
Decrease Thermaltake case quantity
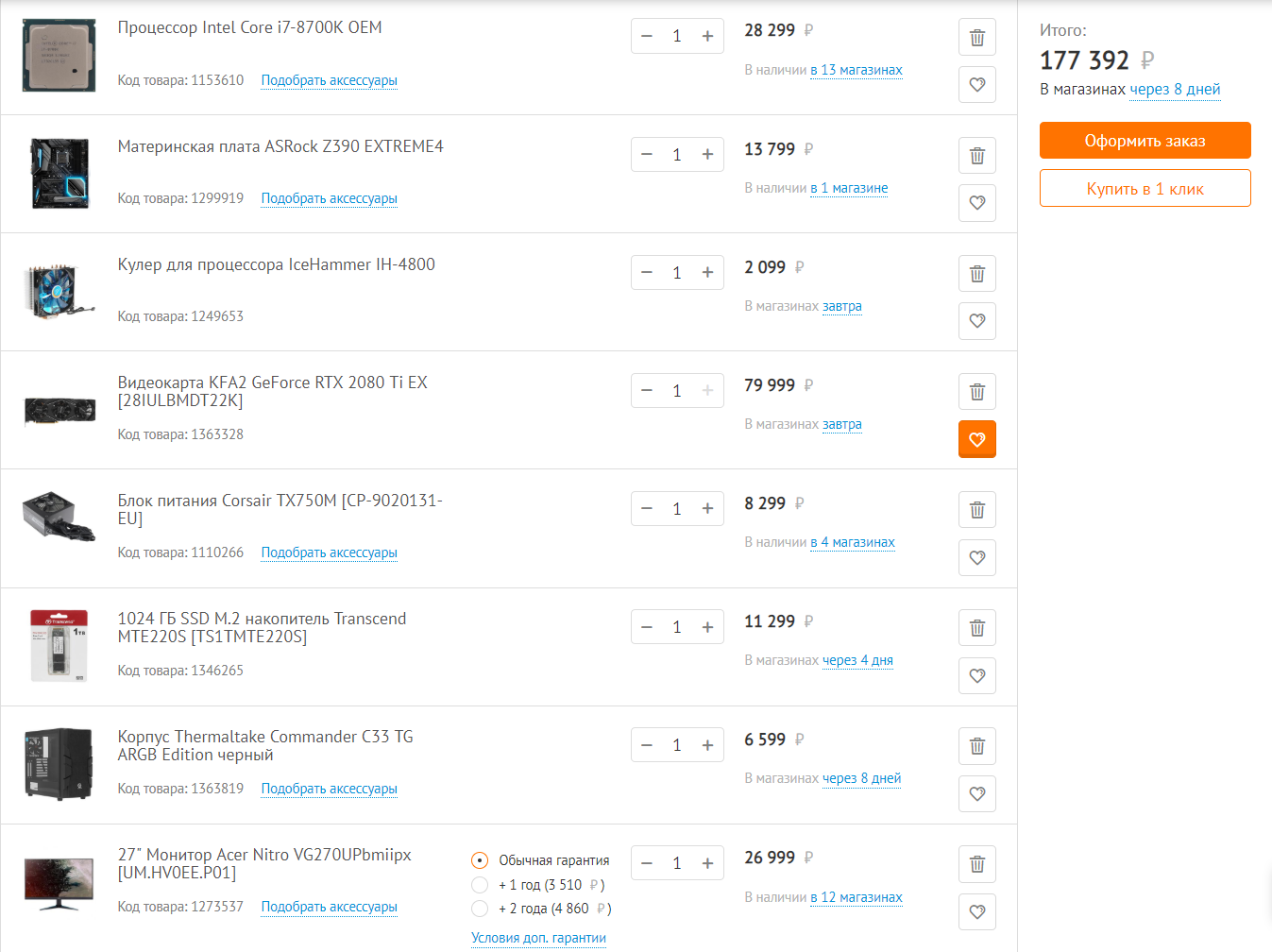point(647,744)
